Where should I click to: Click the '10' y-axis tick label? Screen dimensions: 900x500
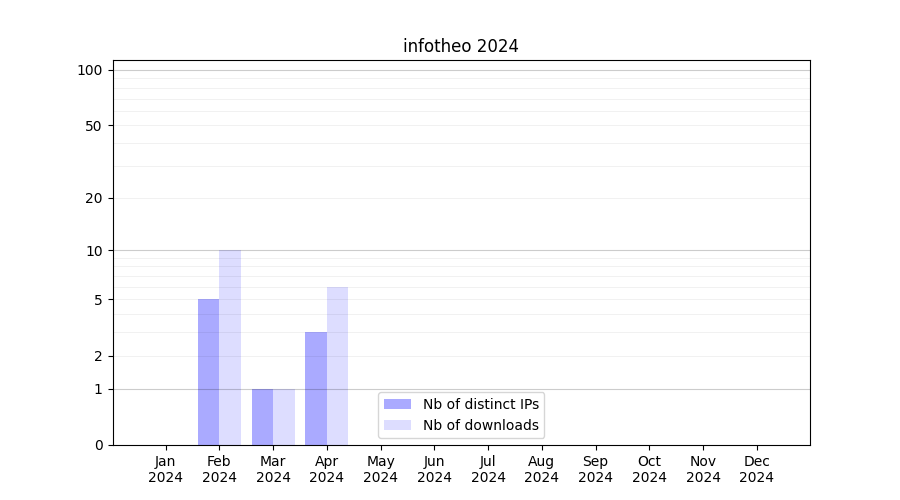94,251
